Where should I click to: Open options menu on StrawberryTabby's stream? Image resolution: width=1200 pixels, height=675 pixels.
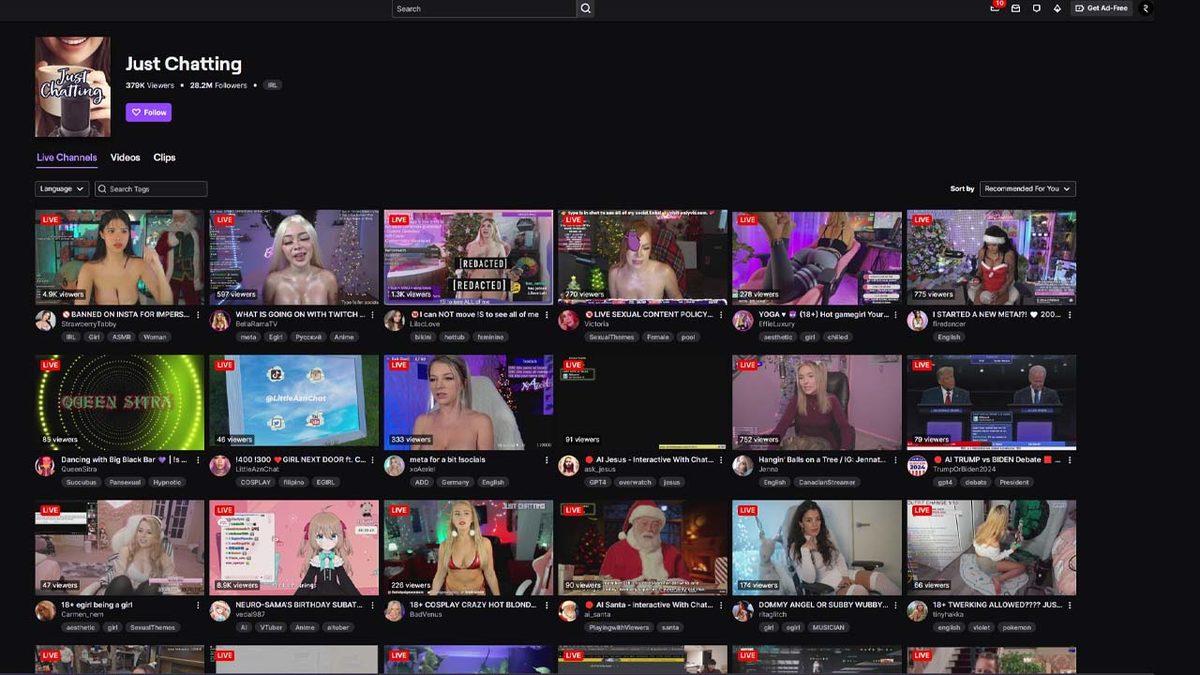point(196,314)
